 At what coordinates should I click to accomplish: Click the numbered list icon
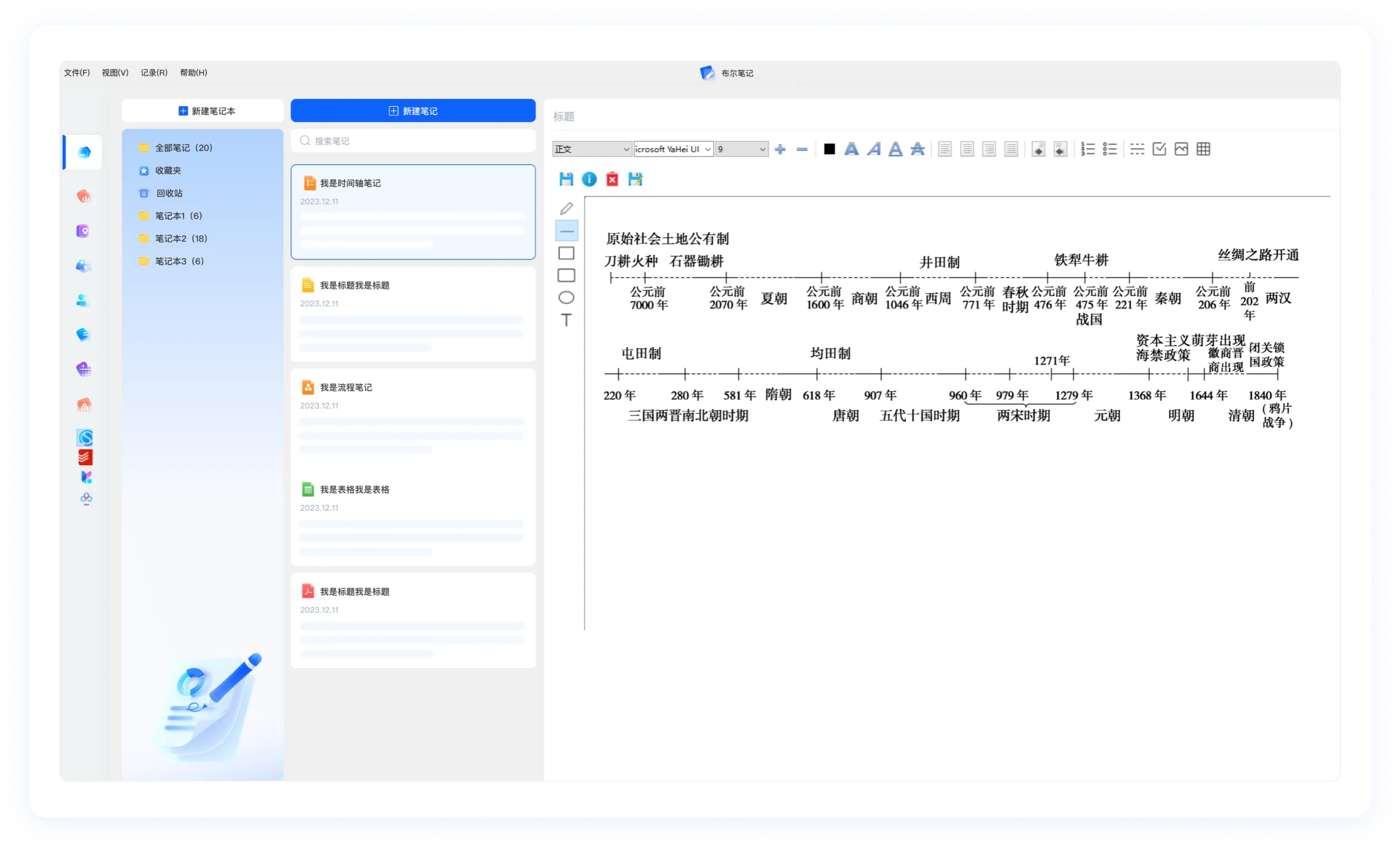point(1087,149)
